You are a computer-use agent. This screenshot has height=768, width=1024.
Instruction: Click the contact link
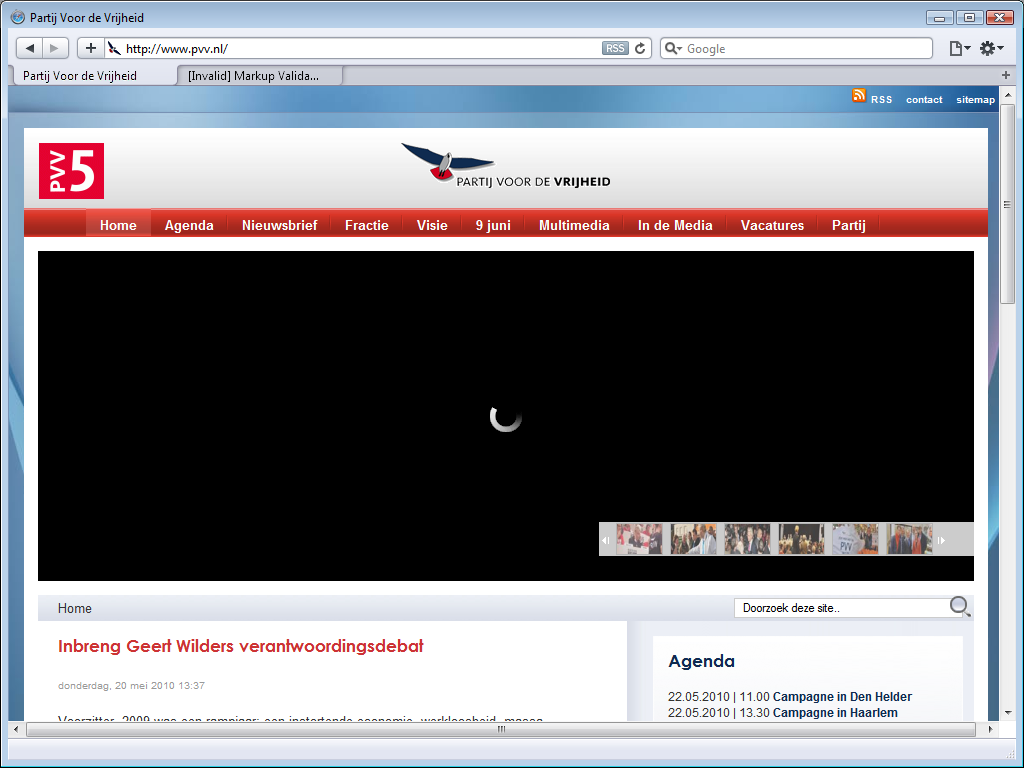point(924,100)
